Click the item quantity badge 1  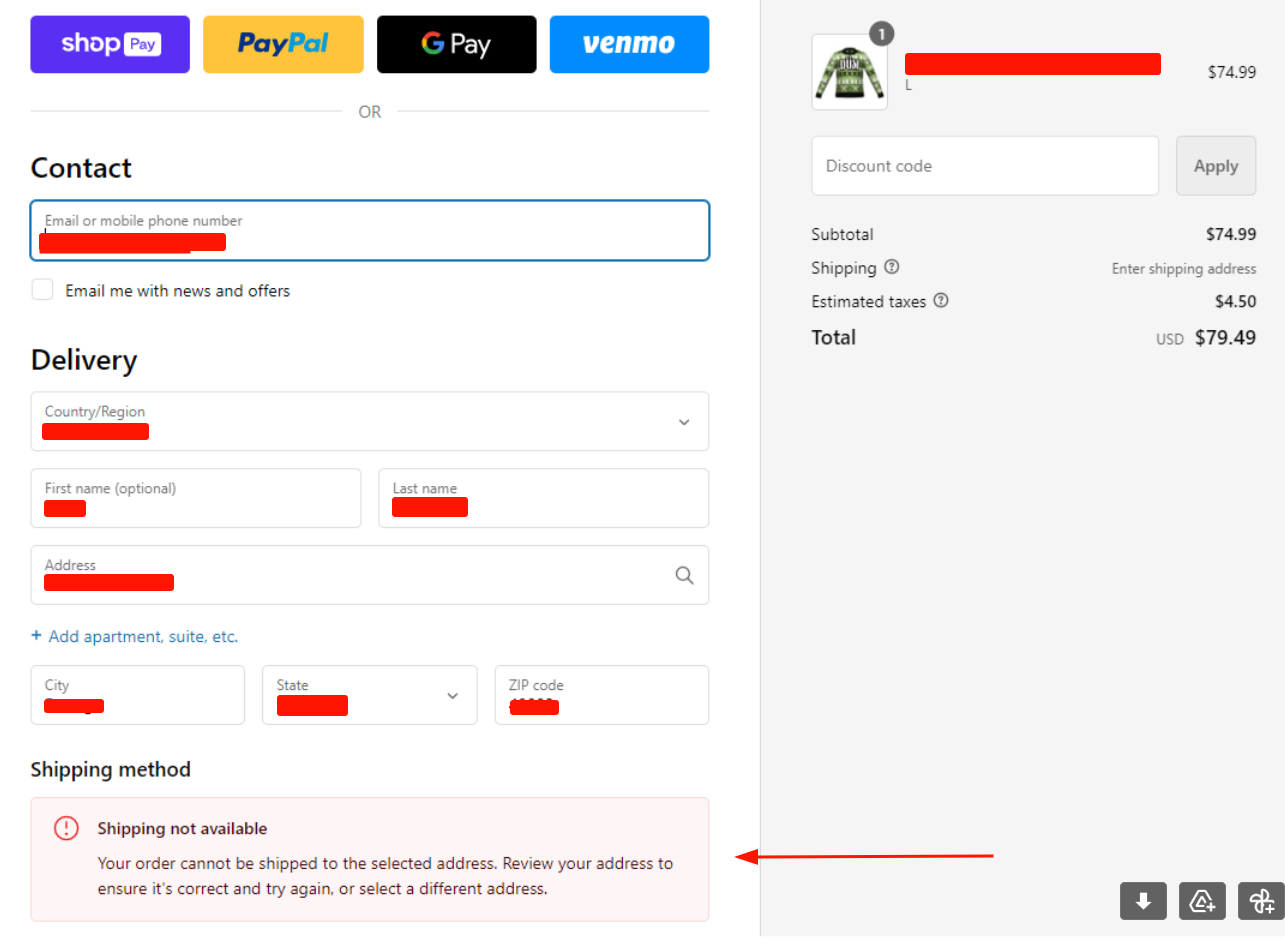(881, 35)
